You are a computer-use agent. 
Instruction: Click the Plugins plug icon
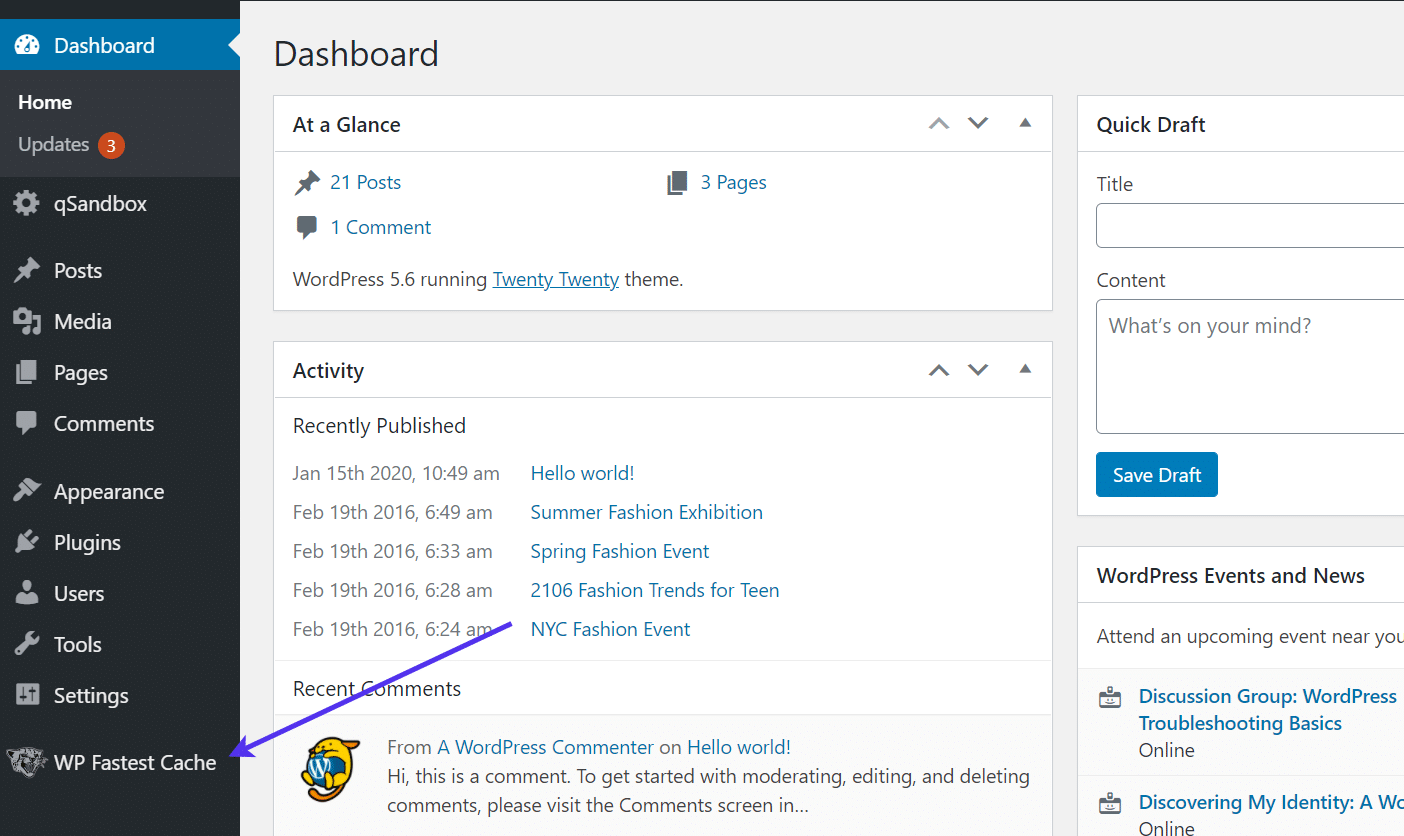point(25,542)
